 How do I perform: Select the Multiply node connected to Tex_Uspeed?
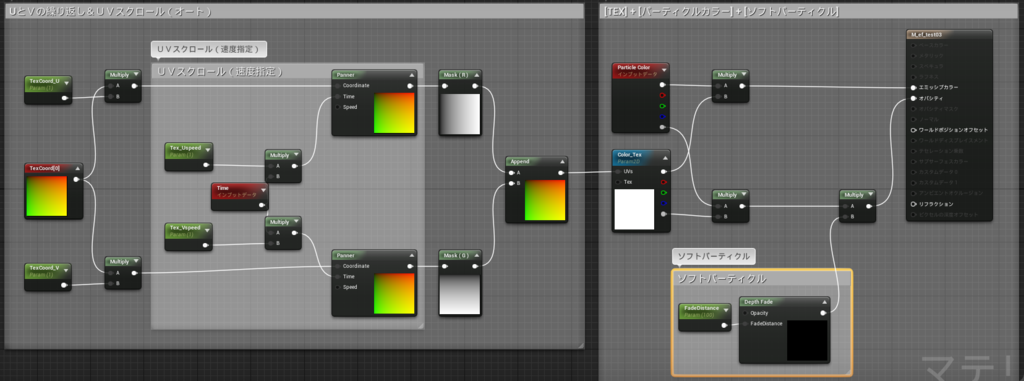[283, 165]
